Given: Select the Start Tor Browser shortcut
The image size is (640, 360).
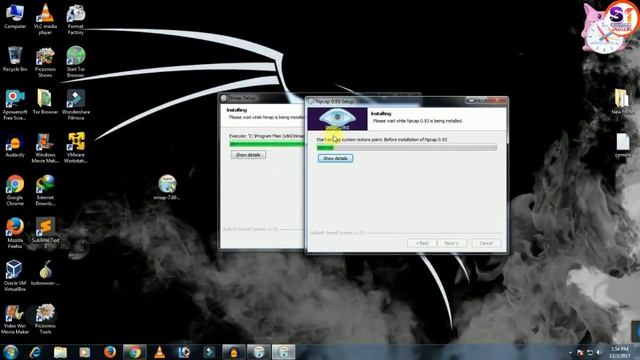Looking at the screenshot, I should click(x=76, y=62).
